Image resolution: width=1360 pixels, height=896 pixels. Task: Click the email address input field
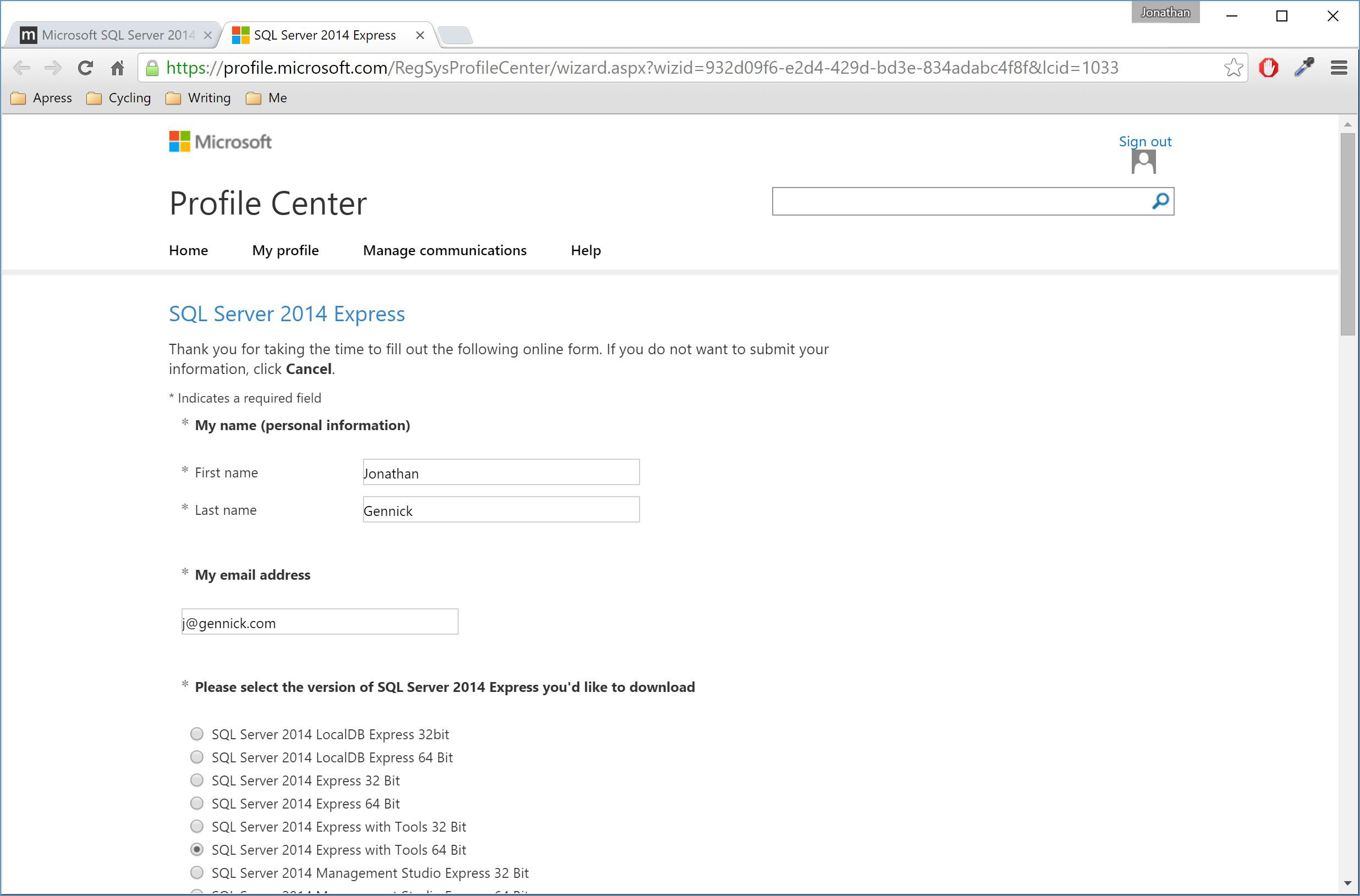[320, 622]
